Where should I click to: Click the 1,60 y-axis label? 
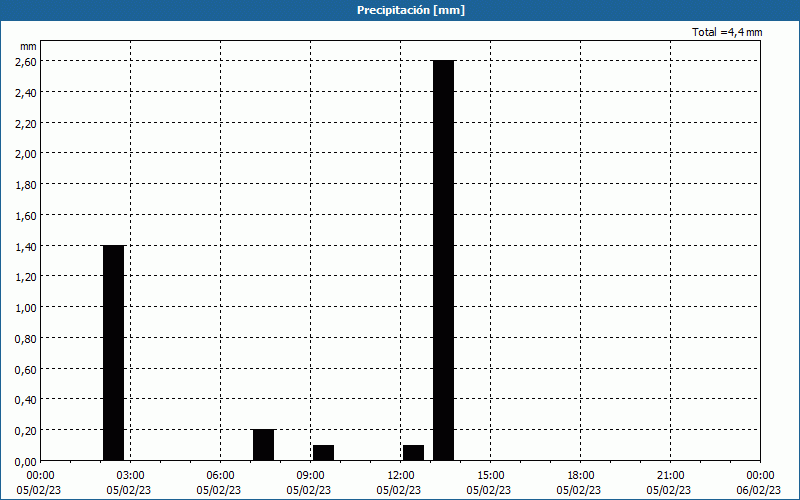pyautogui.click(x=26, y=215)
